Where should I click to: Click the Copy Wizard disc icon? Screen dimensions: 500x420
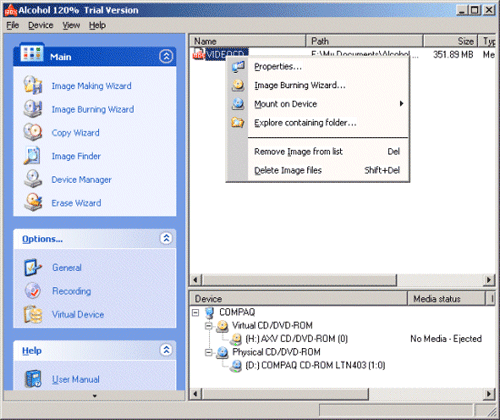(33, 132)
